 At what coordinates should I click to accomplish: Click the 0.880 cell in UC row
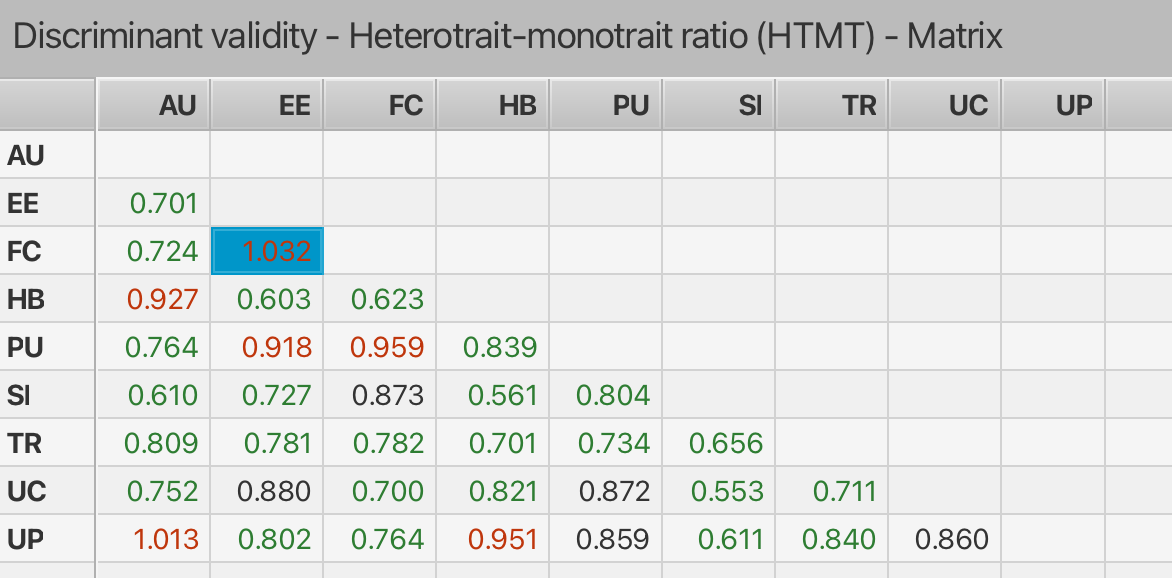[x=277, y=491]
